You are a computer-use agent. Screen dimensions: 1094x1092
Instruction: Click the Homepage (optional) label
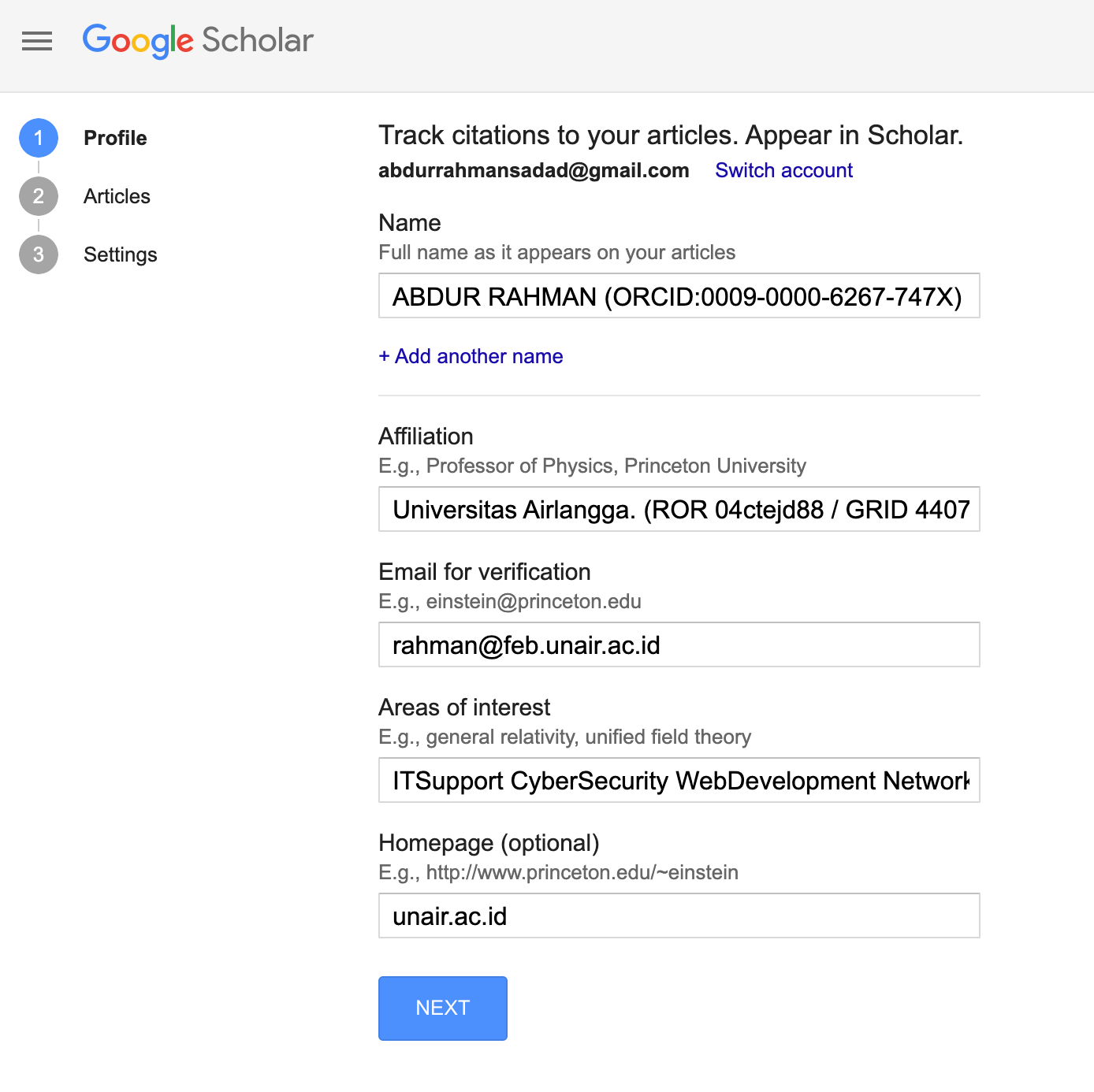coord(489,843)
